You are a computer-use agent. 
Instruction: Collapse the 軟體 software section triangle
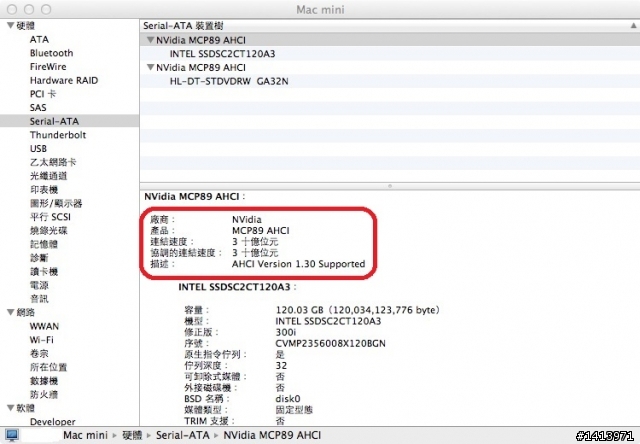pyautogui.click(x=11, y=408)
